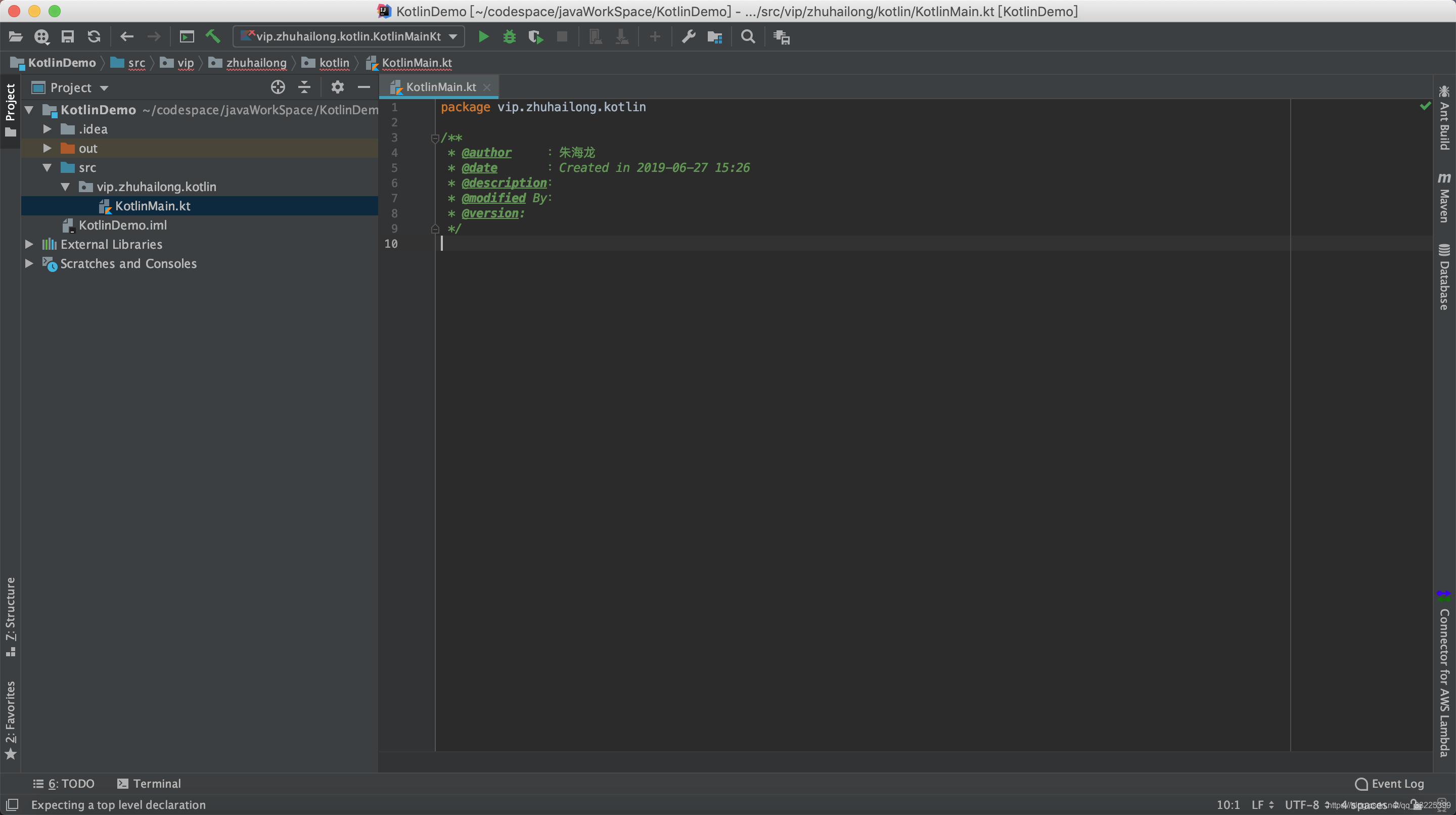Collapse the src folder
Image resolution: width=1456 pixels, height=815 pixels.
48,167
